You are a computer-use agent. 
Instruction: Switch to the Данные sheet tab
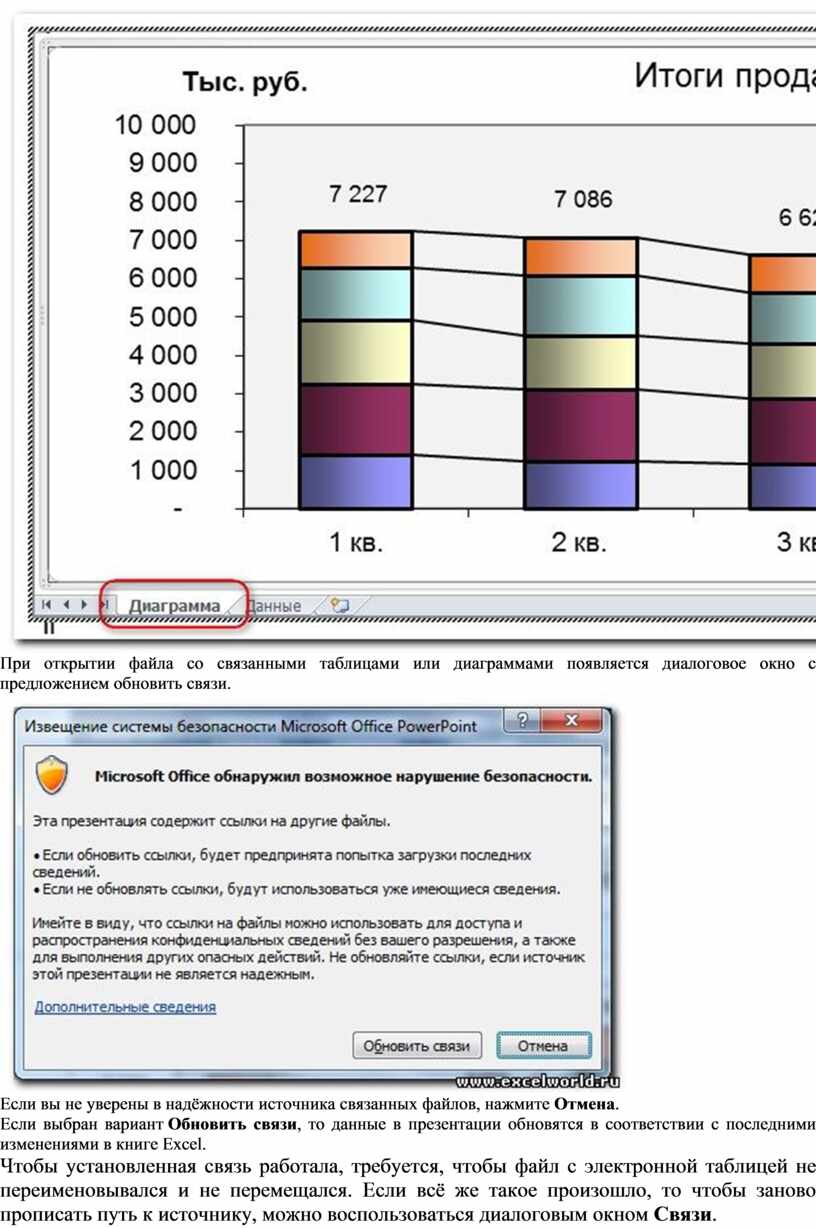coord(274,606)
